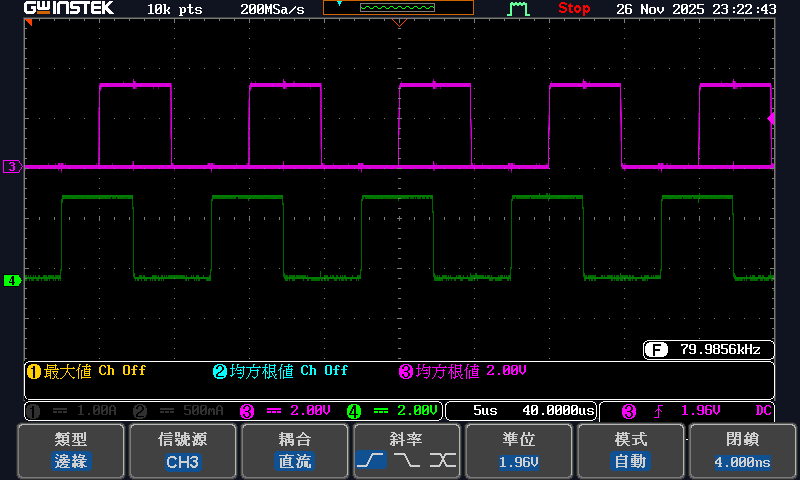Screen dimensions: 800x480
Task: Click the magenta trigger level arrow
Action: click(x=771, y=118)
